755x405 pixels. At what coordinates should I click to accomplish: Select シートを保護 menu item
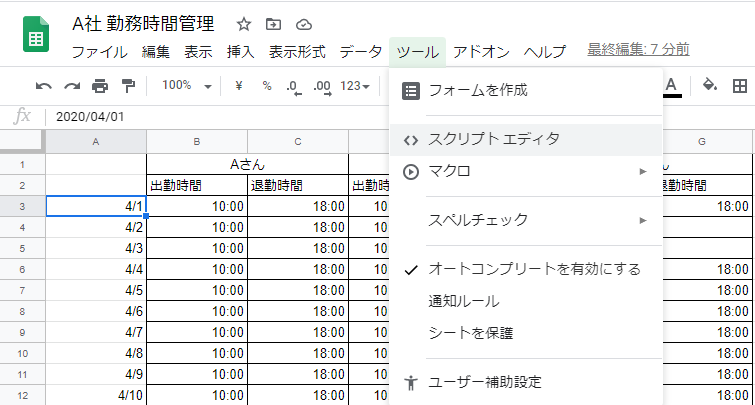tap(526, 333)
